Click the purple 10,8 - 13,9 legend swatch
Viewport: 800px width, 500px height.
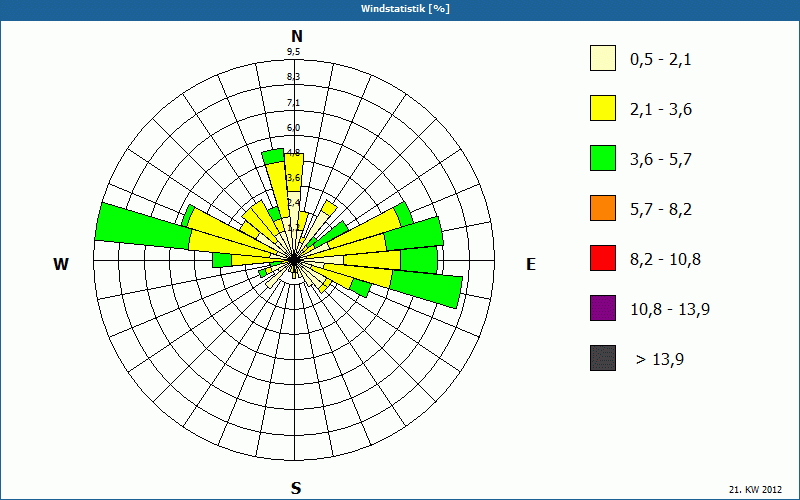pyautogui.click(x=603, y=308)
